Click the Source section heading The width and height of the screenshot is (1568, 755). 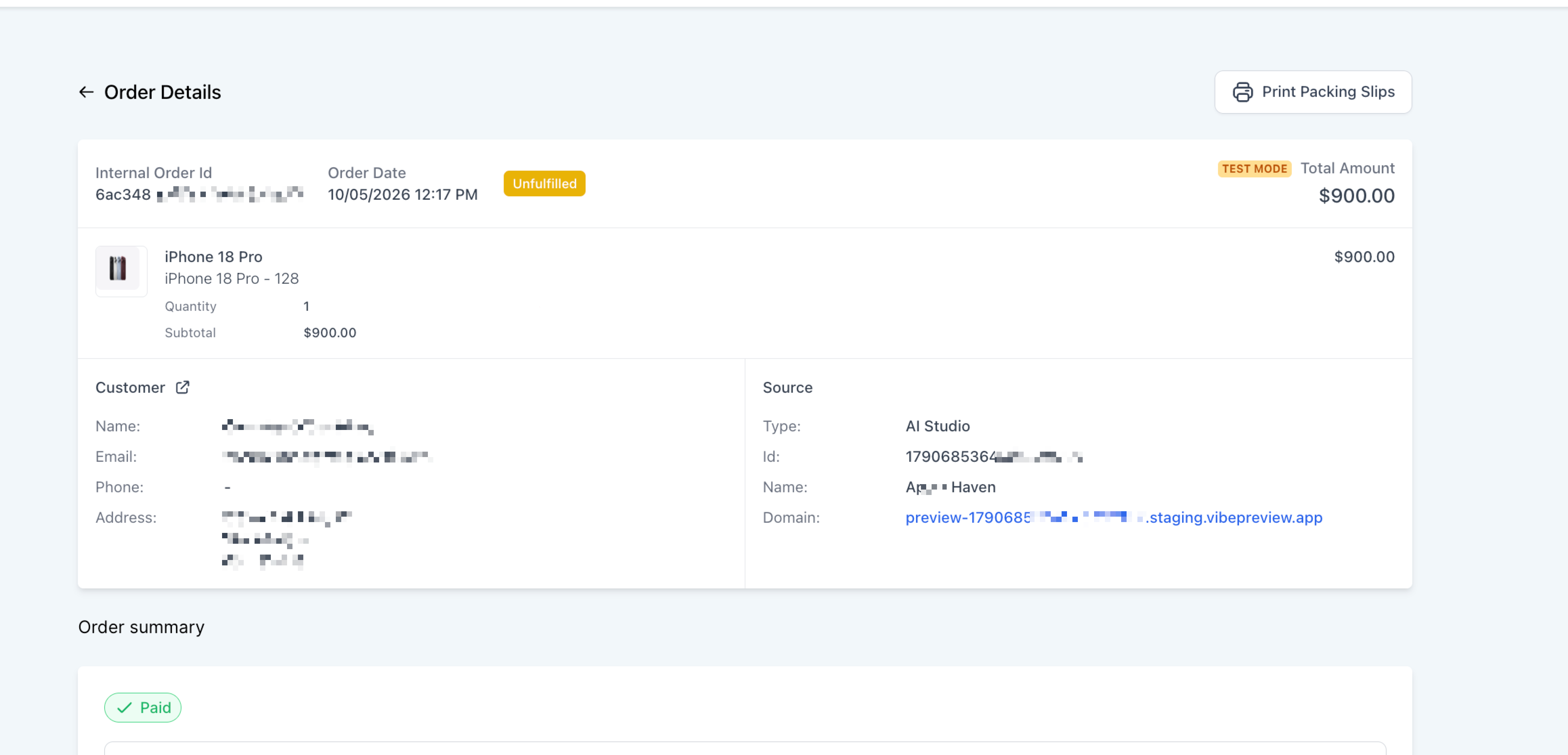click(x=787, y=387)
